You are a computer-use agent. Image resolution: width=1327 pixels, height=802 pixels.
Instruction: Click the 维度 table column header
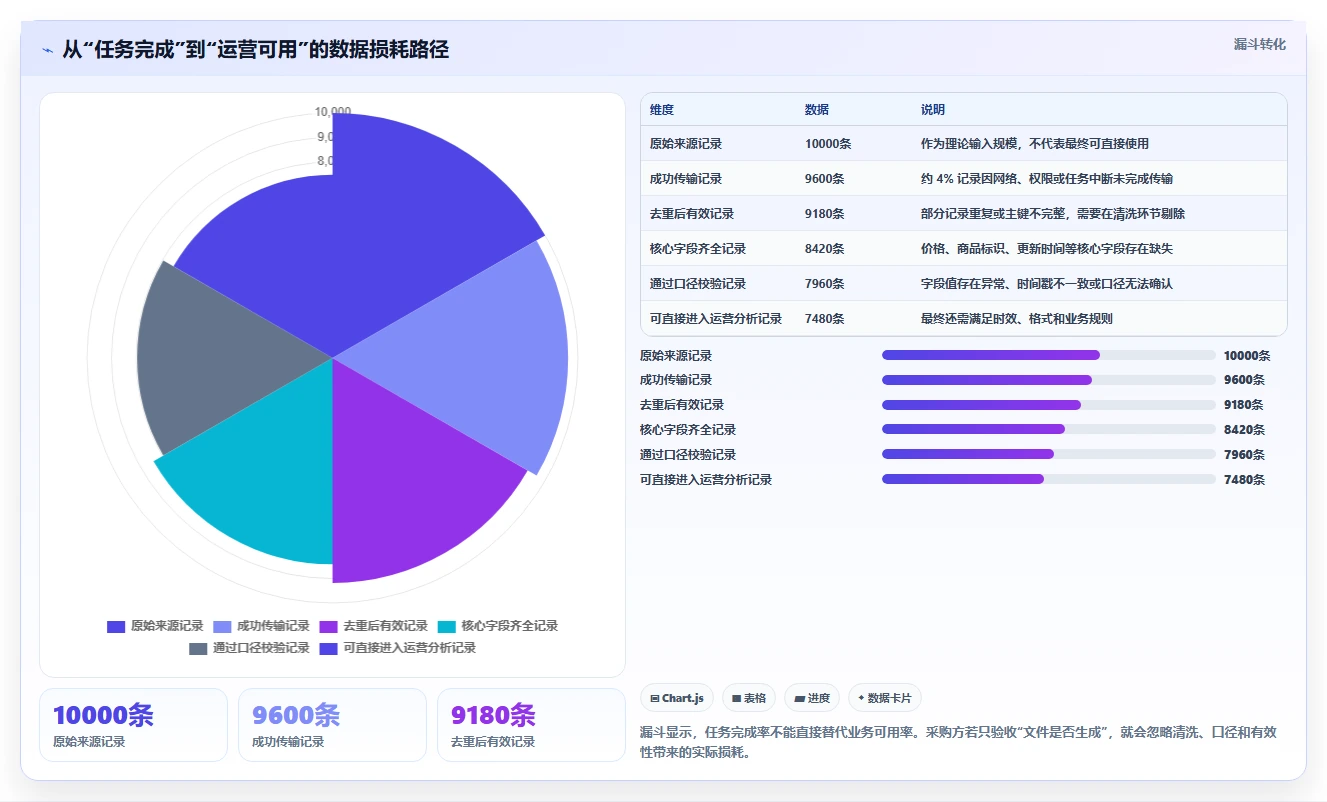coord(662,110)
